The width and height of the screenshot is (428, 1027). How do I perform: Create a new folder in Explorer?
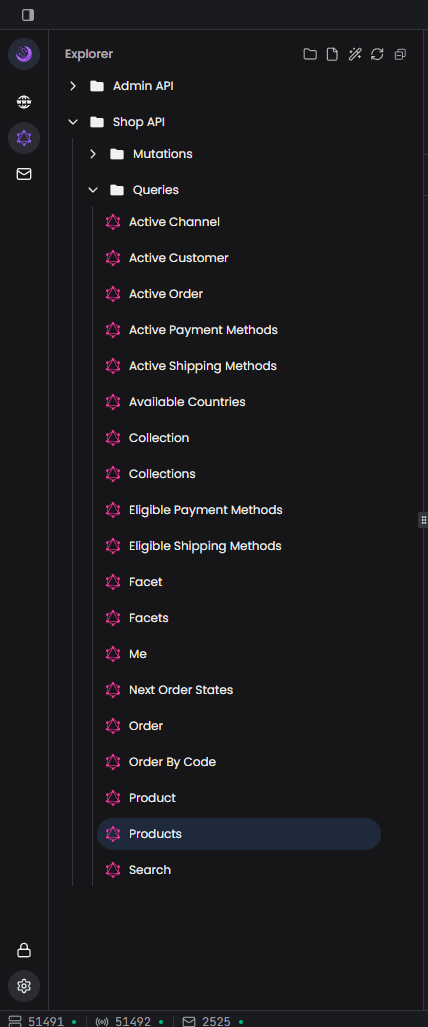pyautogui.click(x=310, y=54)
